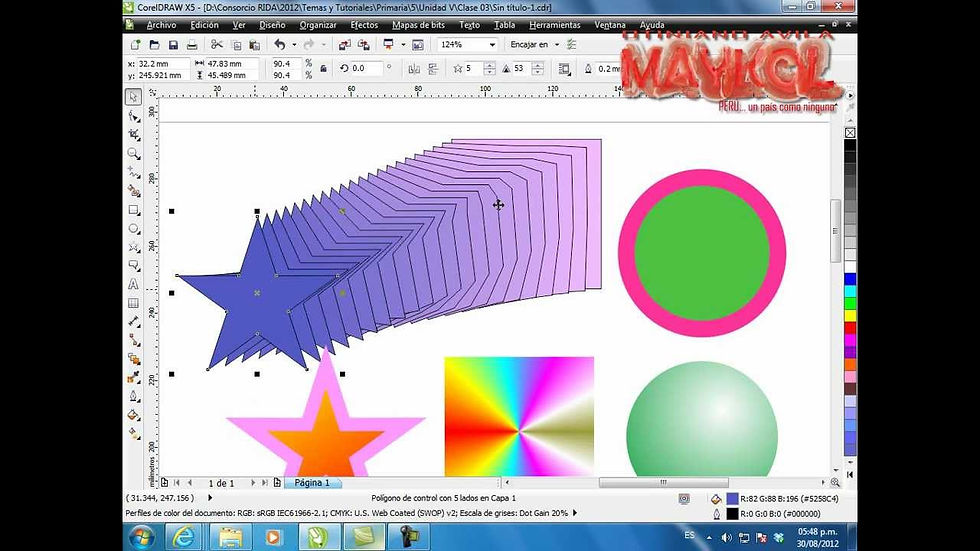This screenshot has width=980, height=551.
Task: Print the document
Action: tap(192, 45)
